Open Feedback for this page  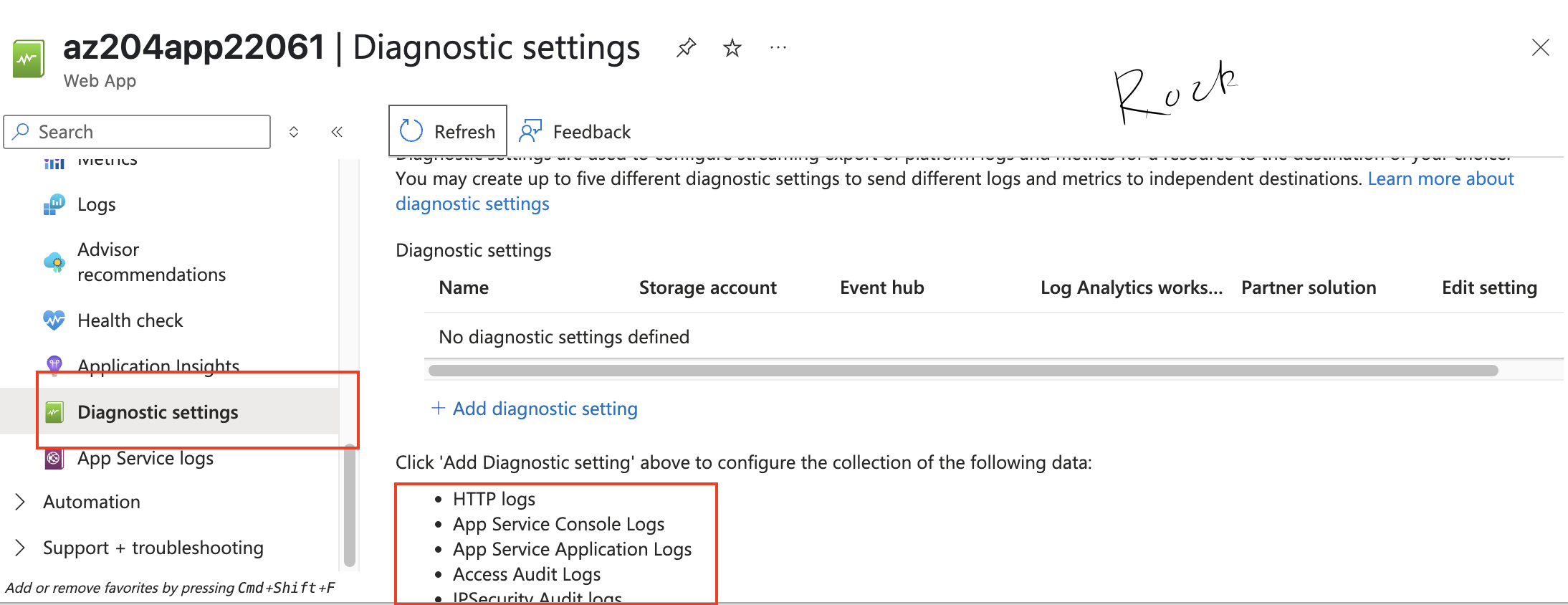click(x=575, y=132)
